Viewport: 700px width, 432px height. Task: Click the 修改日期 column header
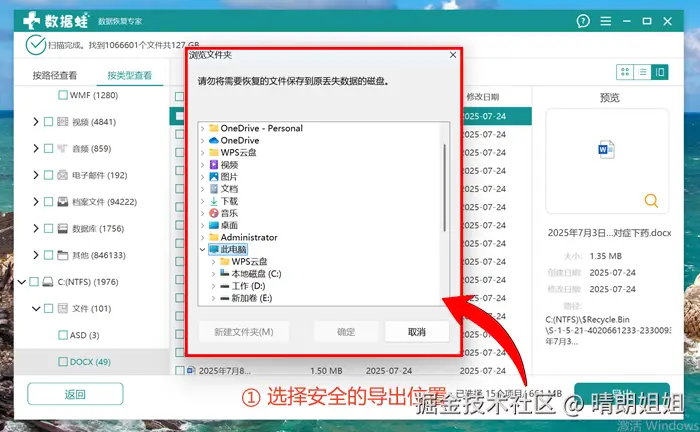click(x=483, y=97)
